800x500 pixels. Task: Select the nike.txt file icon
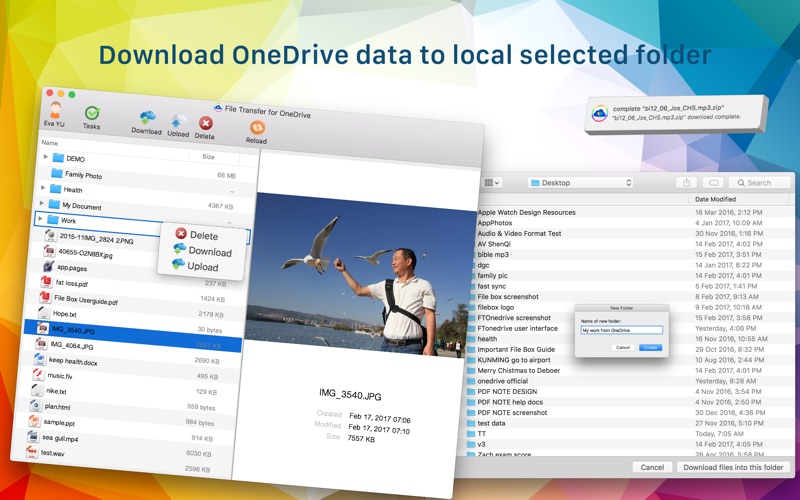pyautogui.click(x=37, y=390)
